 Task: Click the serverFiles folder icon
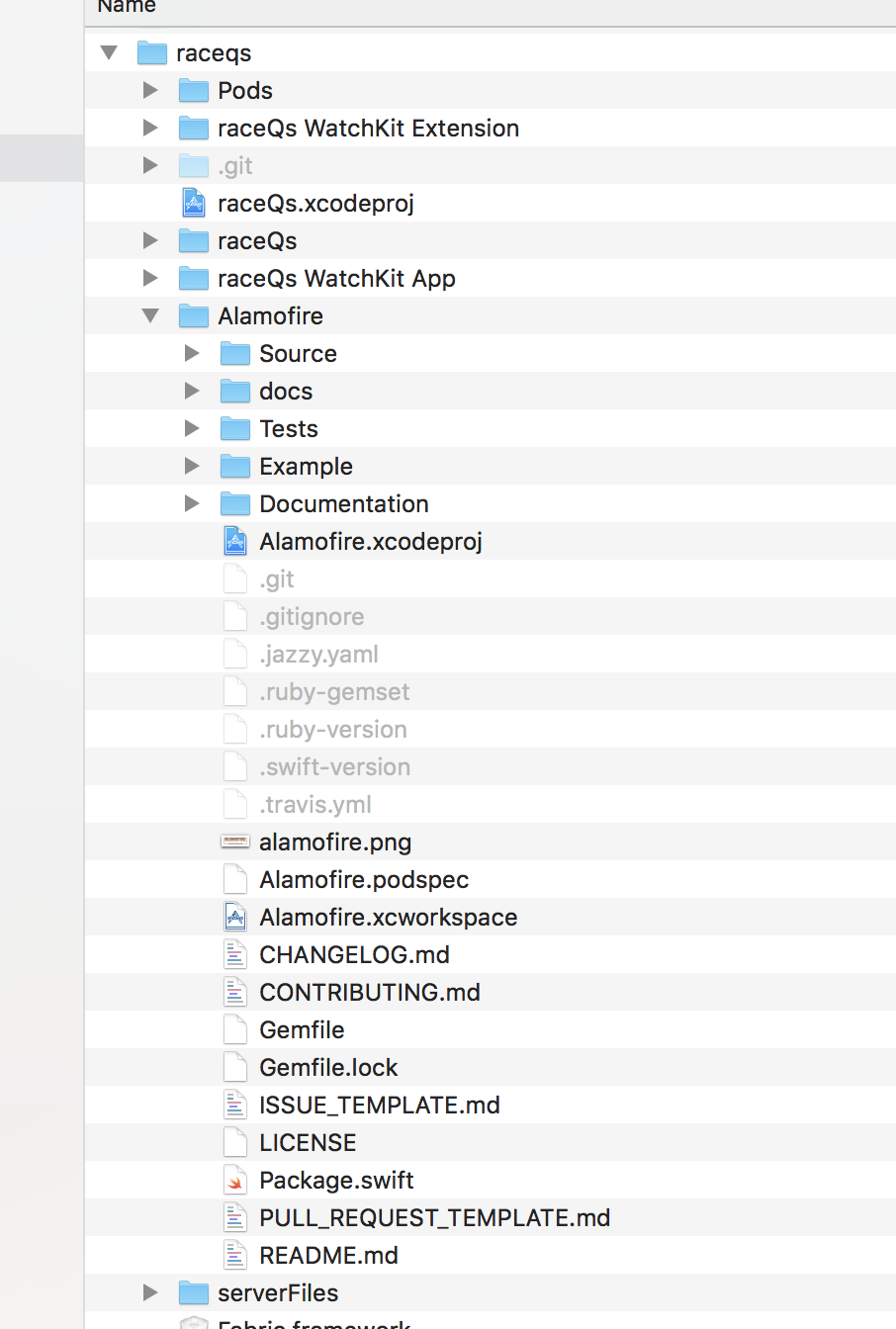tap(193, 1292)
